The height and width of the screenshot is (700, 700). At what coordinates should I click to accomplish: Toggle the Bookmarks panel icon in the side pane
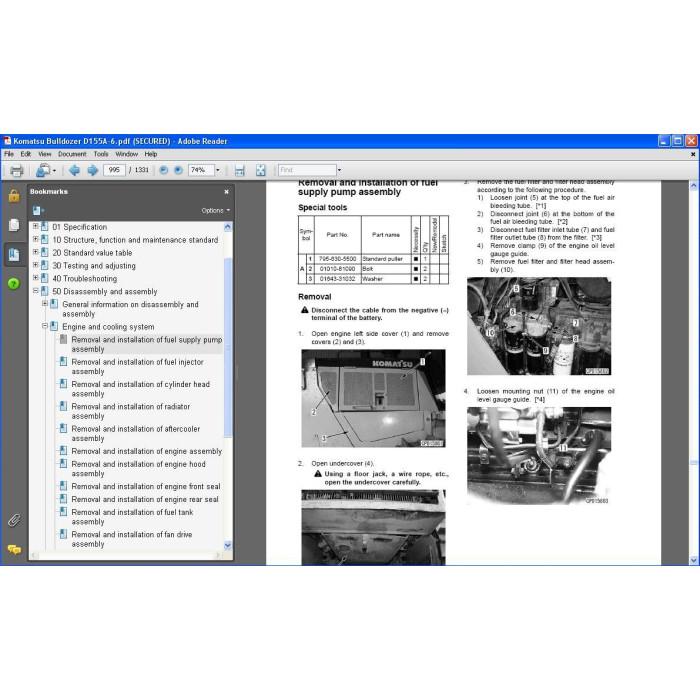(x=14, y=254)
